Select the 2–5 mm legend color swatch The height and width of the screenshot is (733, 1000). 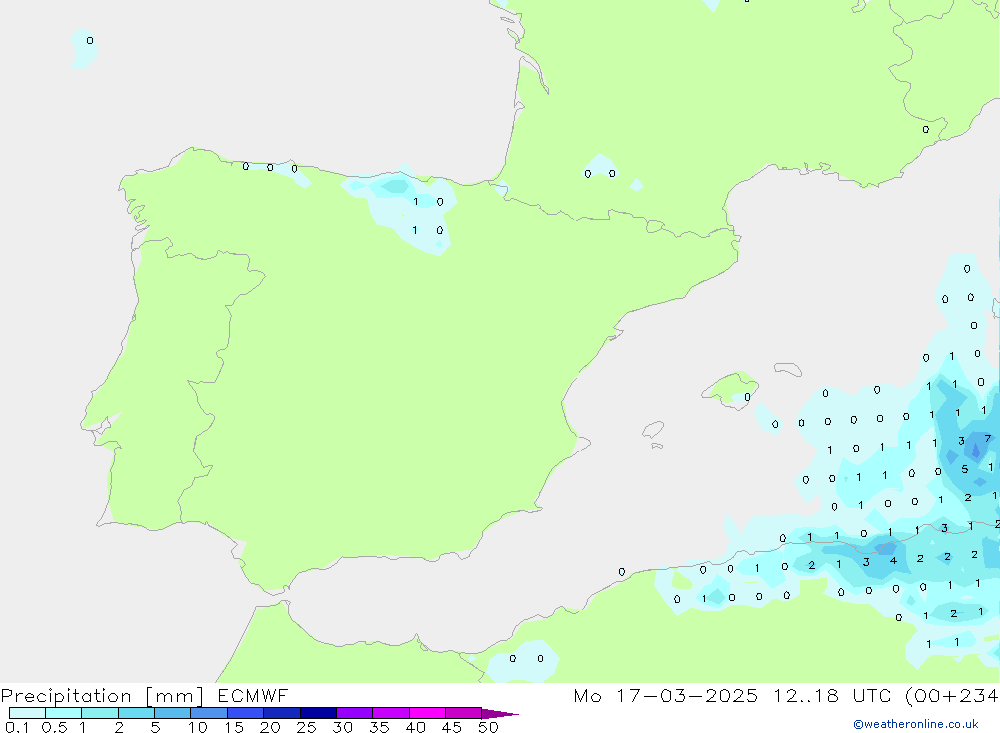point(136,713)
